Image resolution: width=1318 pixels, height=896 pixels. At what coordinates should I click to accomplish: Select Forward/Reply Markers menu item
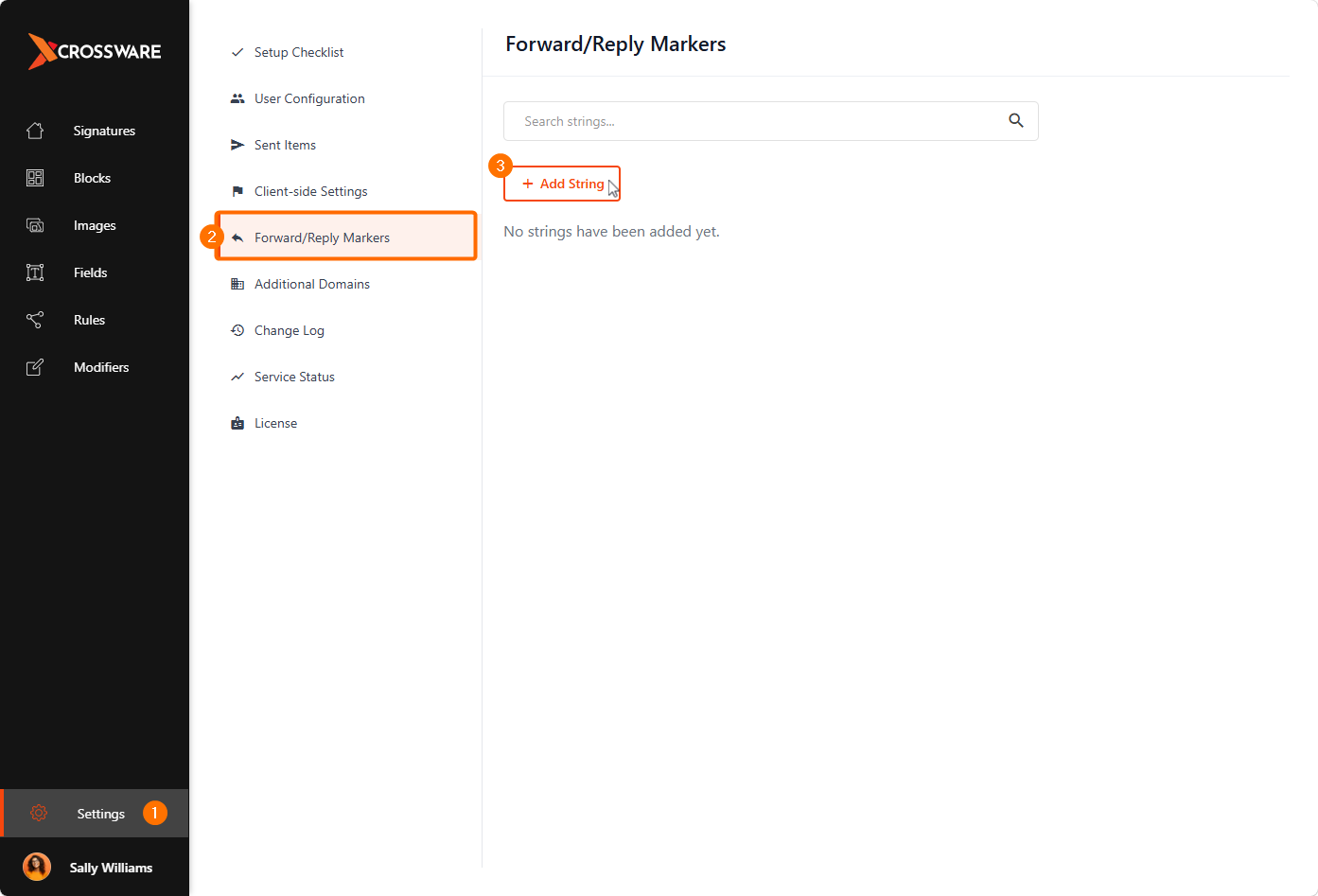(x=346, y=237)
